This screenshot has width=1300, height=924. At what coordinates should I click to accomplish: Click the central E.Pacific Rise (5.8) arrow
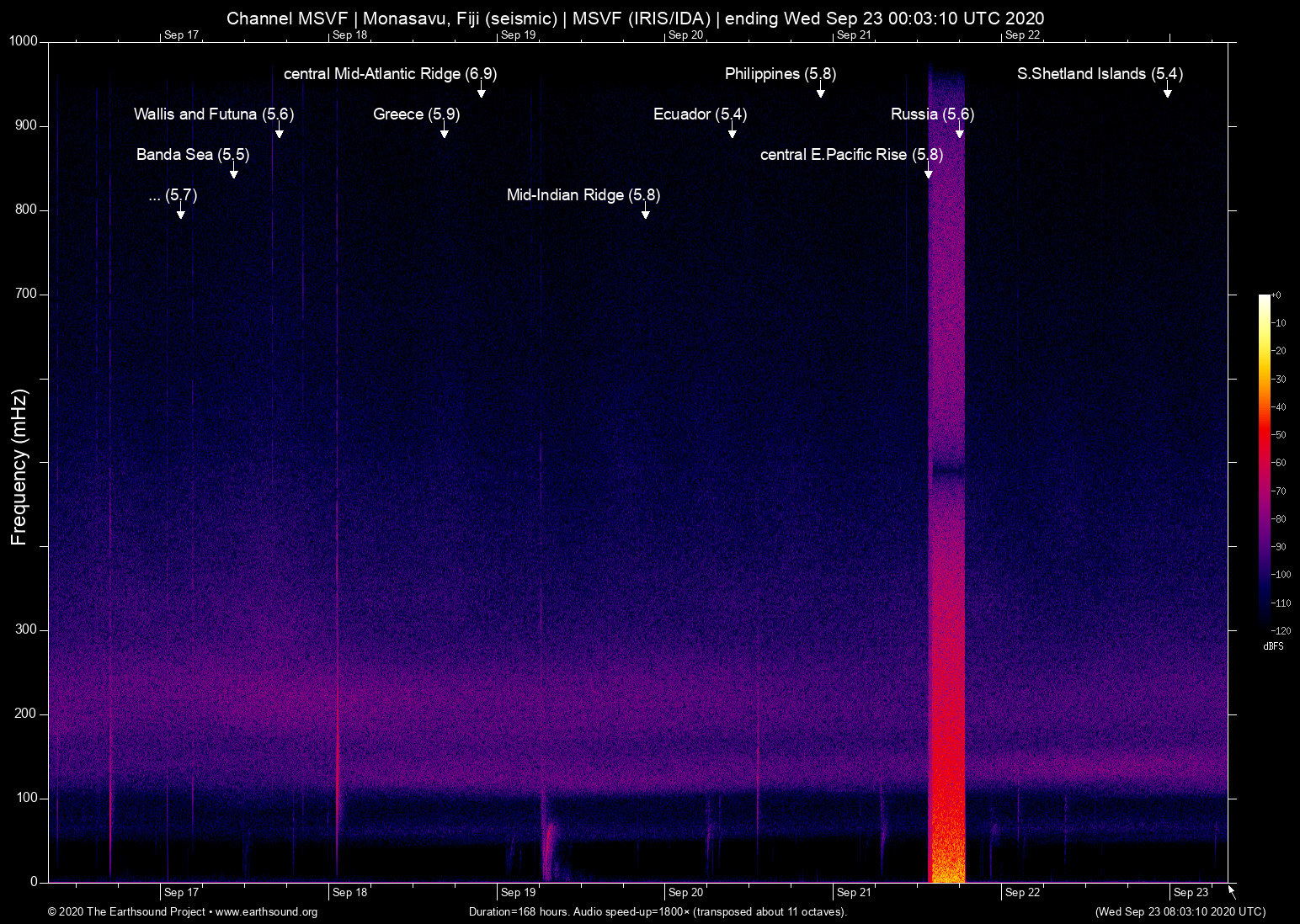pos(928,173)
